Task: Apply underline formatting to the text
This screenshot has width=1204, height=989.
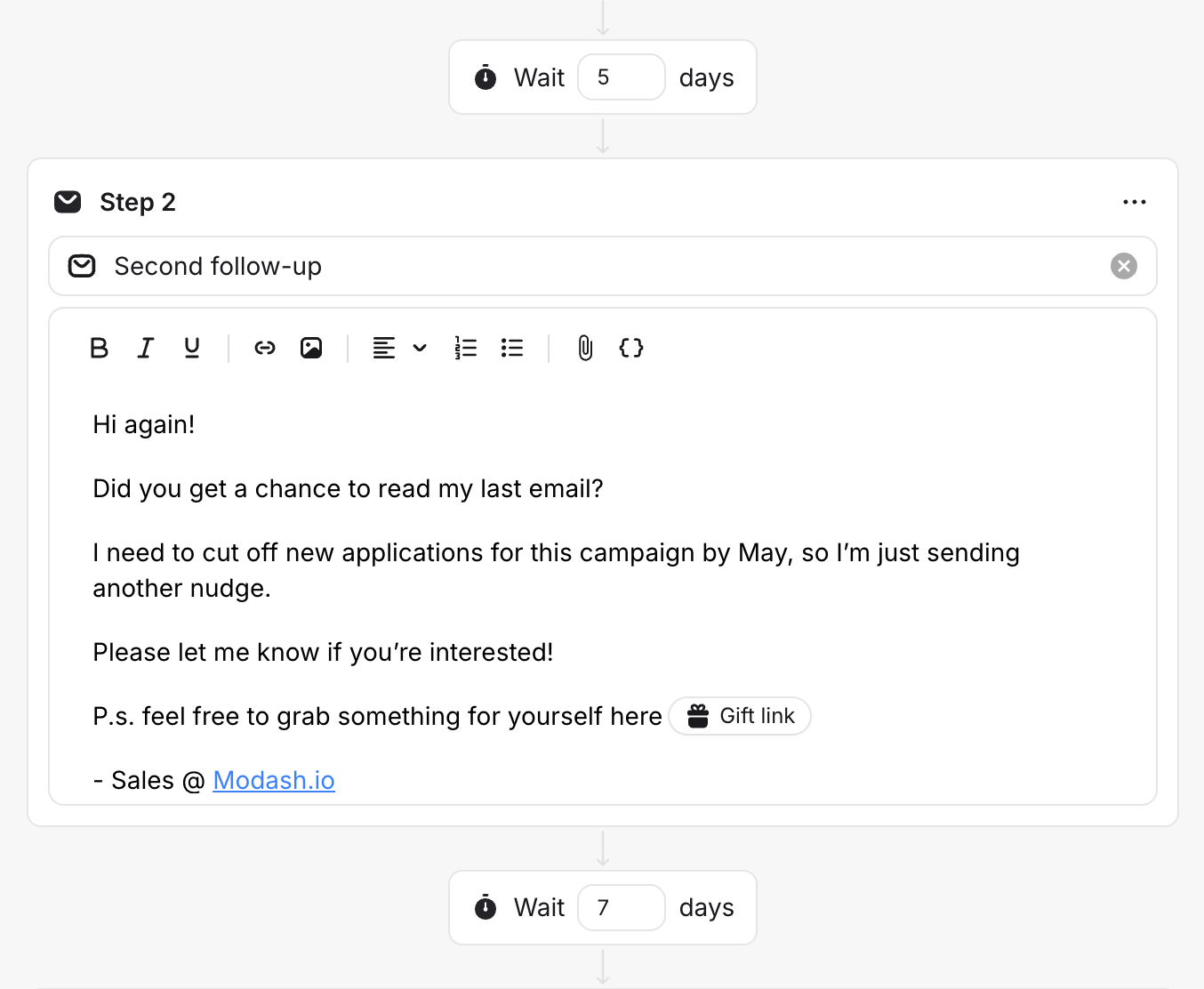Action: [x=192, y=348]
